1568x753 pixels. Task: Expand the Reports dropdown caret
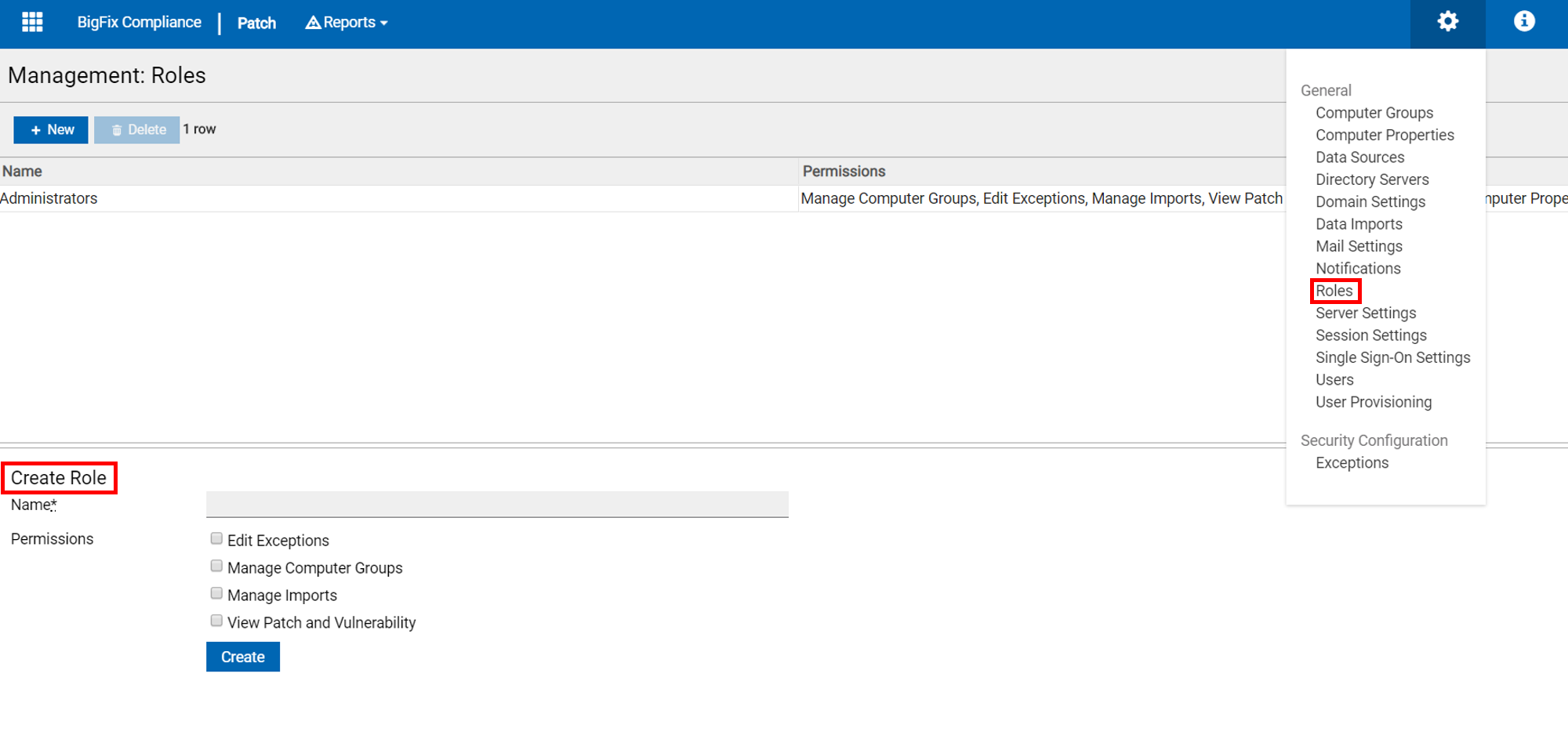[384, 24]
